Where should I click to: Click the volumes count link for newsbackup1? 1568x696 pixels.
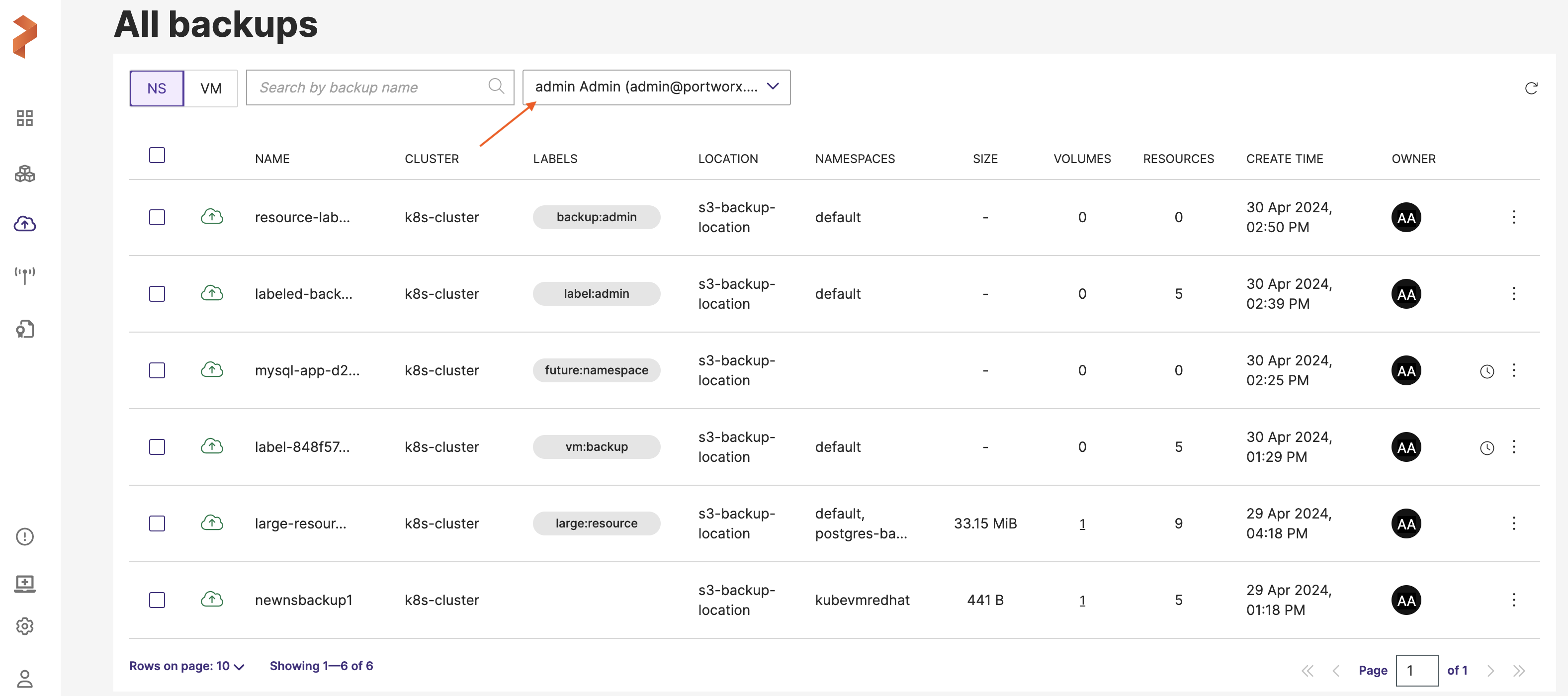[1082, 601]
